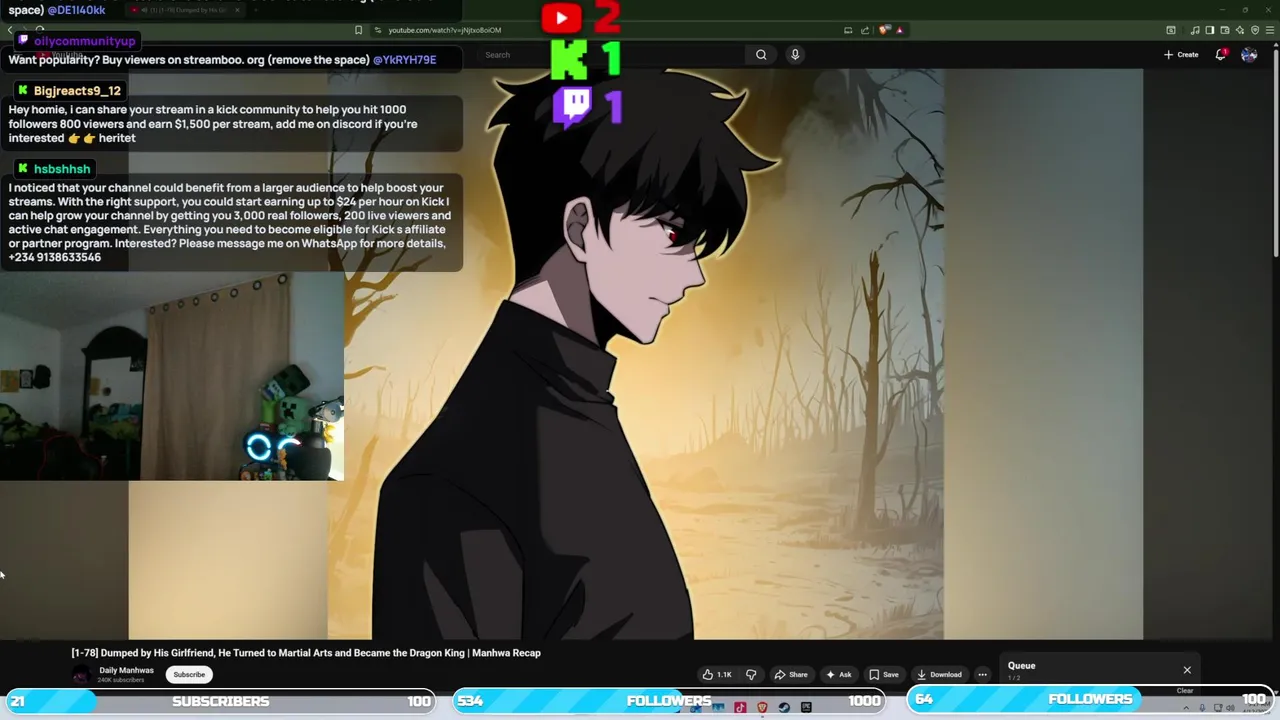1280x720 pixels.
Task: Open TikTok from the Windows taskbar
Action: 740,708
